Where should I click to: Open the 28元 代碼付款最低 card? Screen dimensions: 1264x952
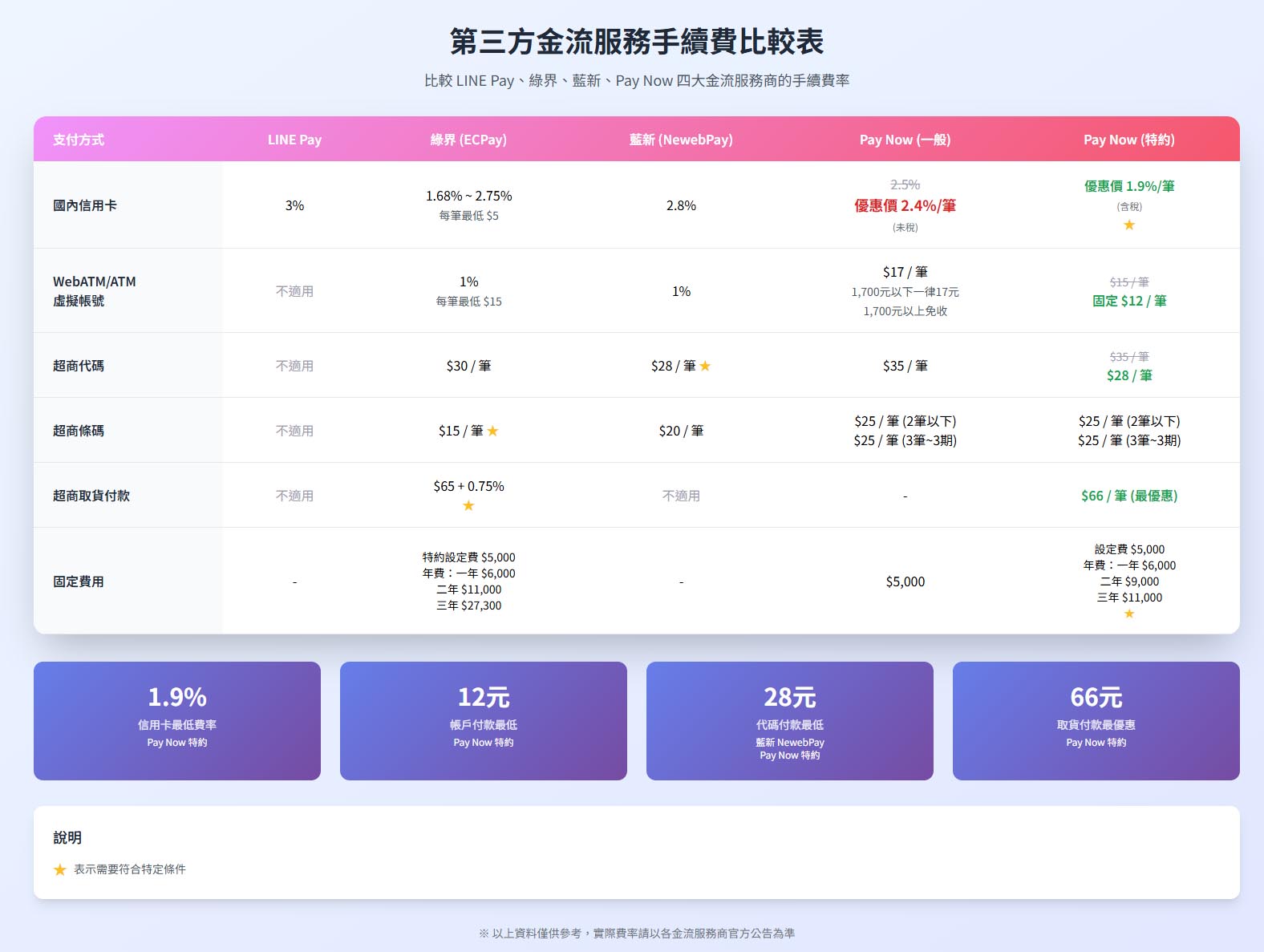(790, 721)
